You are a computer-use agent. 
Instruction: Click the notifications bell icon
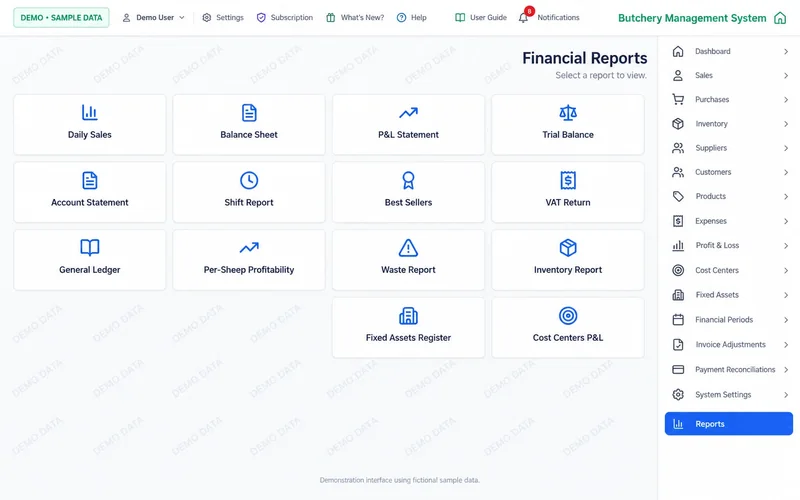pyautogui.click(x=523, y=18)
